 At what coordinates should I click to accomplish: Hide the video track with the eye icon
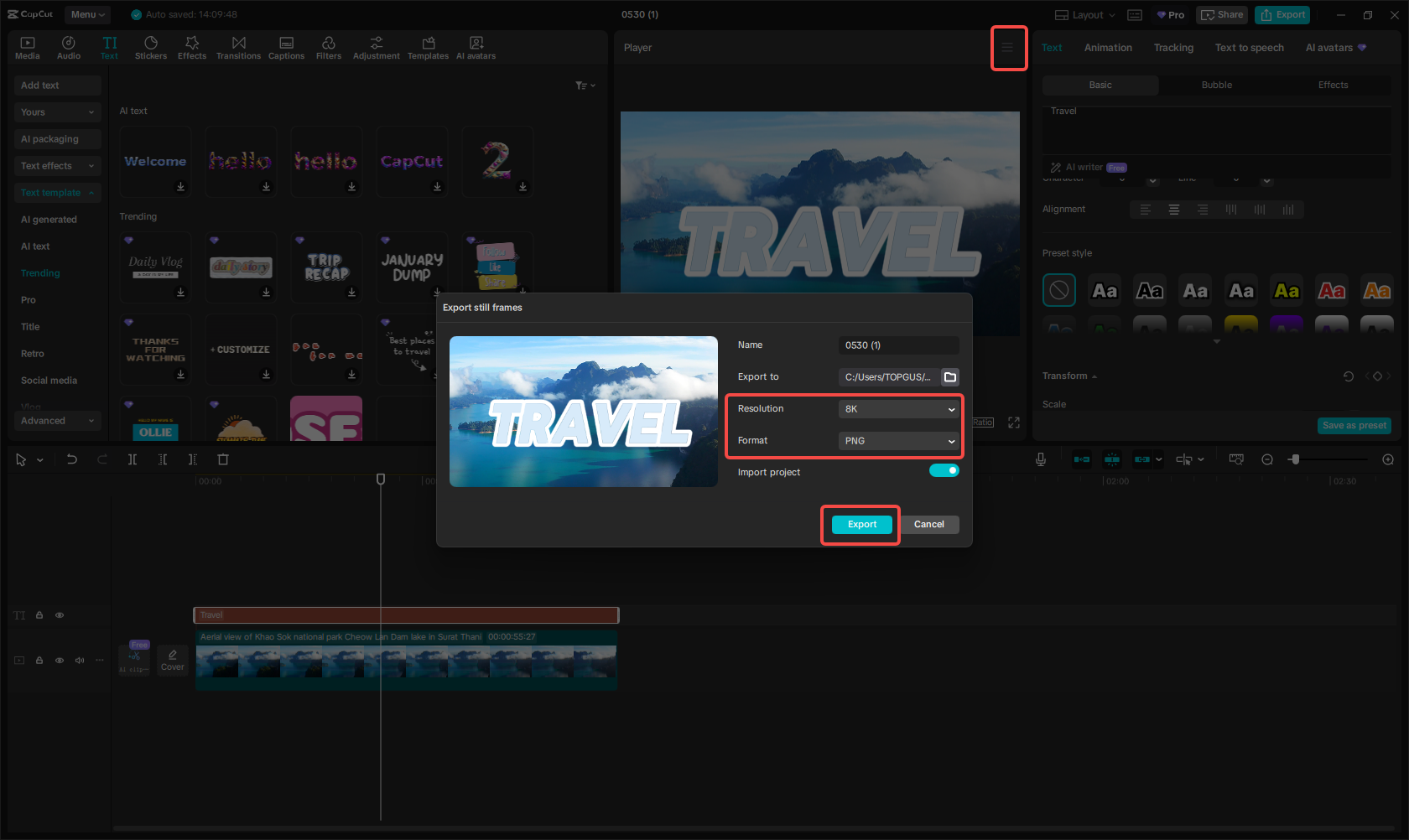click(x=59, y=660)
